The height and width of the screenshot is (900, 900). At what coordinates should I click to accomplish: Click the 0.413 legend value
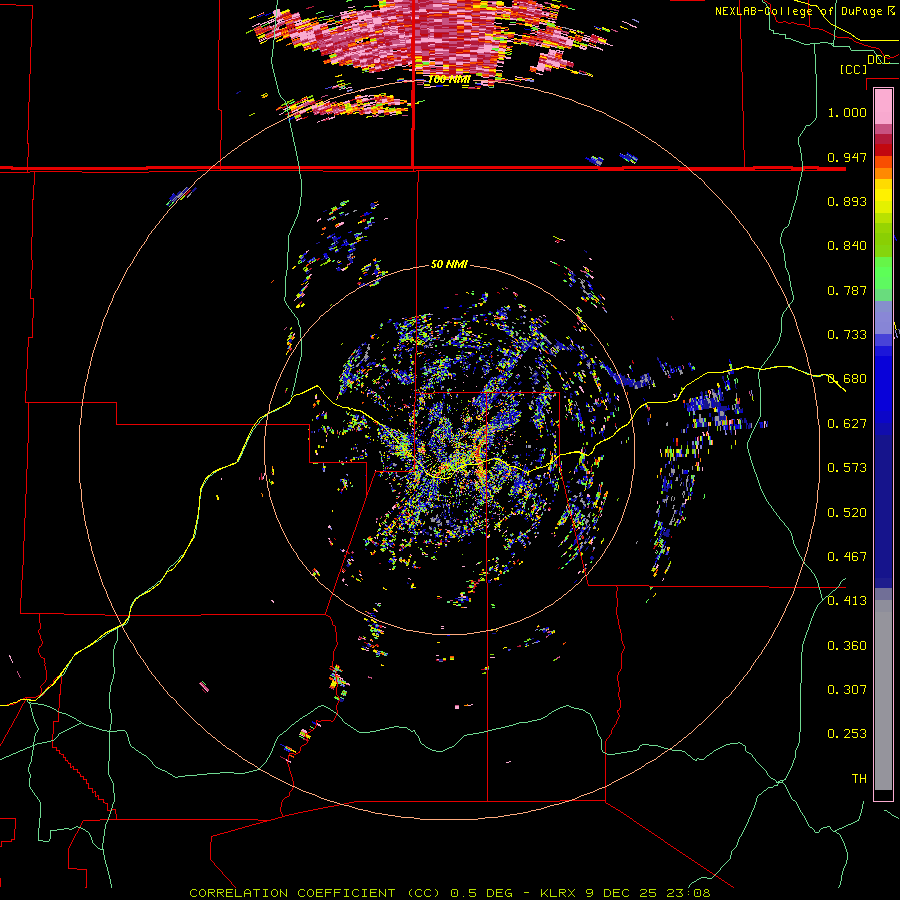pos(847,601)
